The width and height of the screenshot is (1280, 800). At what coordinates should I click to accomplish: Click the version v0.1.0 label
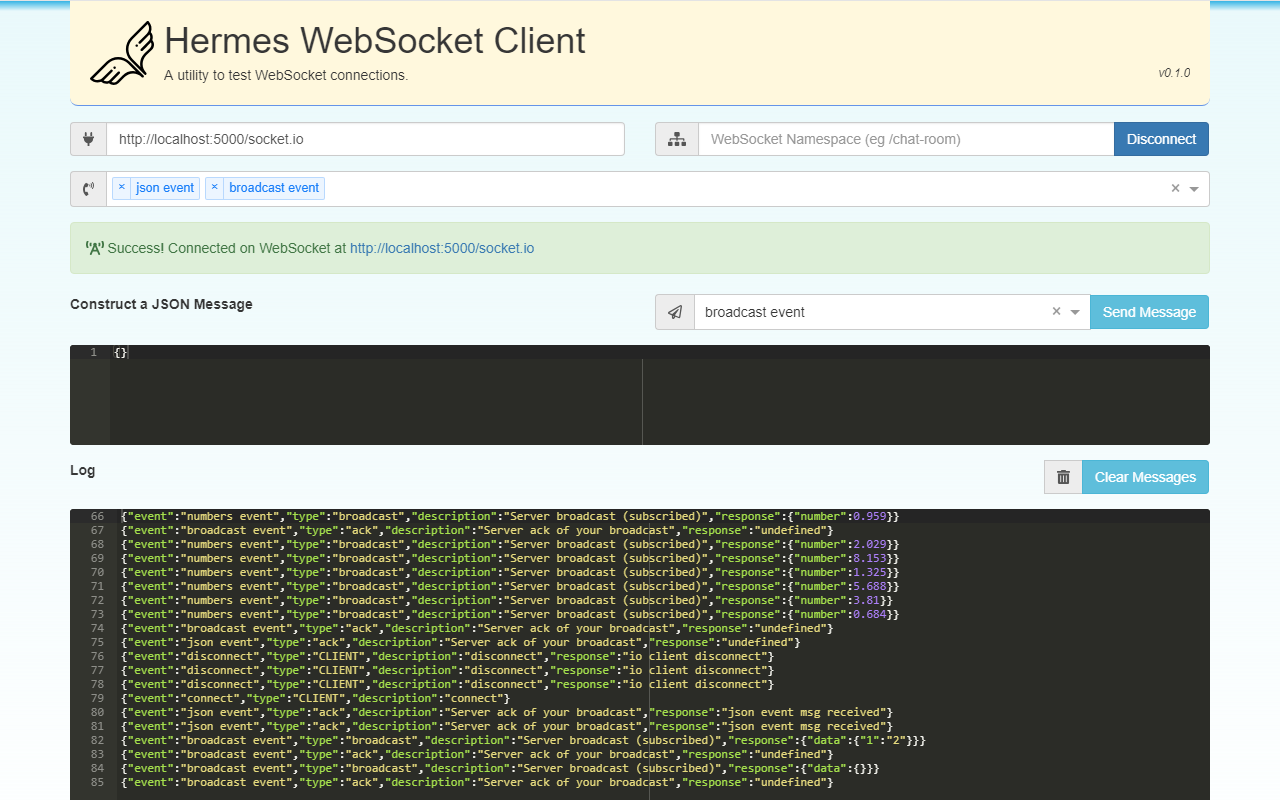pyautogui.click(x=1174, y=73)
